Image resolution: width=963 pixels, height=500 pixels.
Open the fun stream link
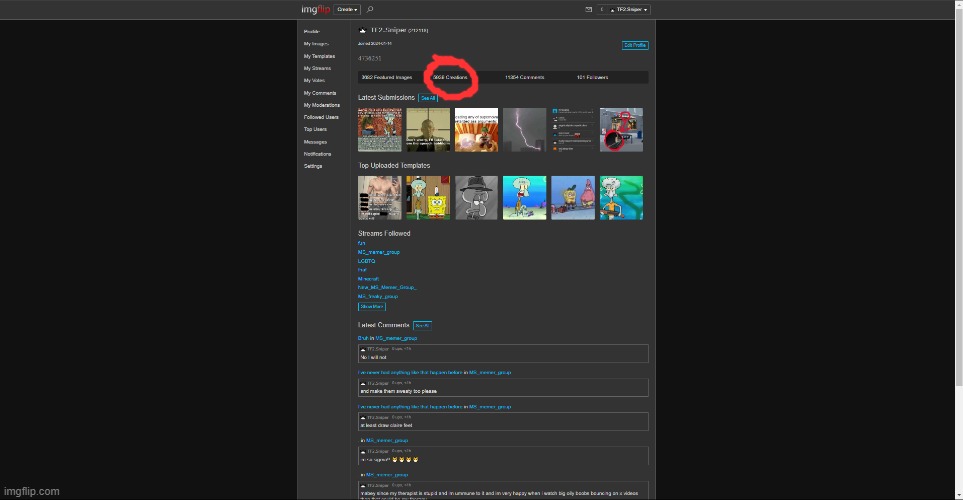pos(361,243)
